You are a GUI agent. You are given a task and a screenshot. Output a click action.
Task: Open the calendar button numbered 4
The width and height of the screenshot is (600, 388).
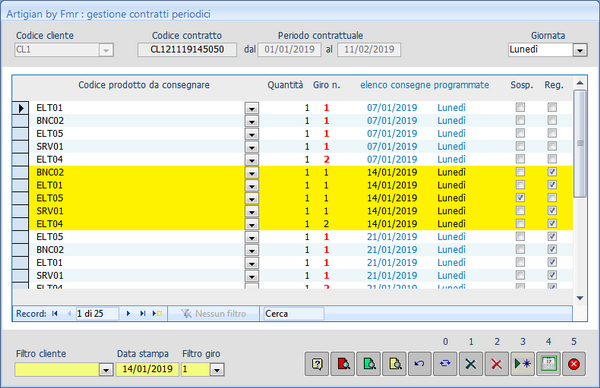click(548, 364)
